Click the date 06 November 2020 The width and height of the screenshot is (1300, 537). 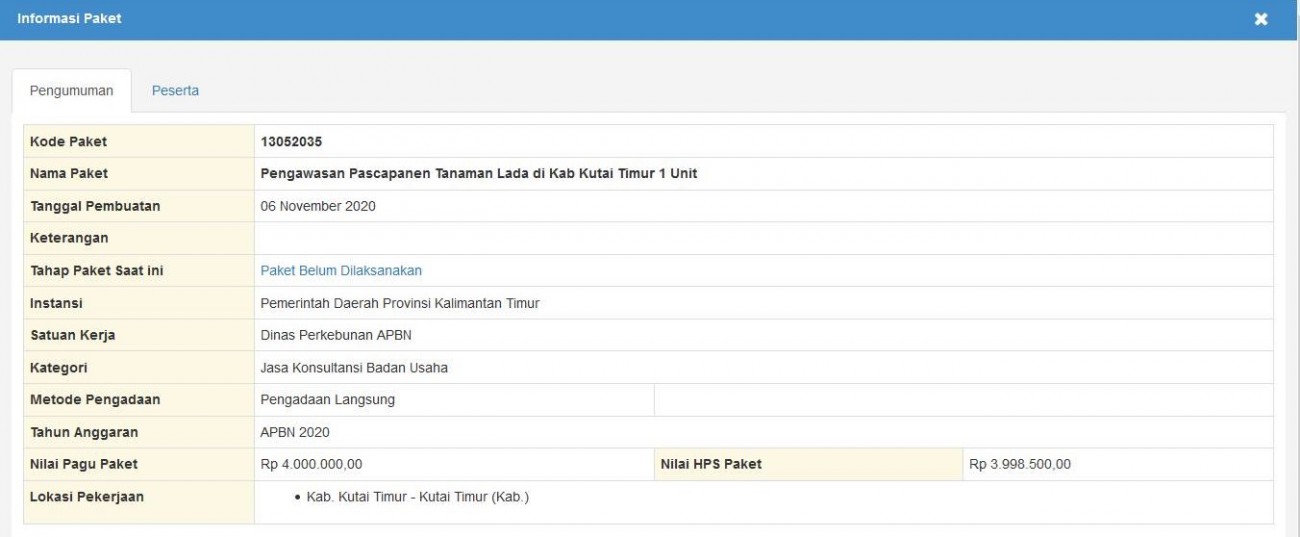point(318,206)
